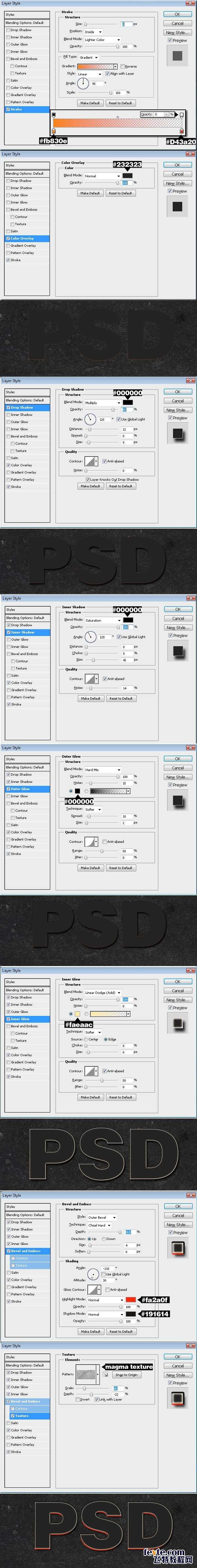197x1568 pixels.
Task: Open the Lighter Color blend mode dropdown
Action: (x=102, y=40)
